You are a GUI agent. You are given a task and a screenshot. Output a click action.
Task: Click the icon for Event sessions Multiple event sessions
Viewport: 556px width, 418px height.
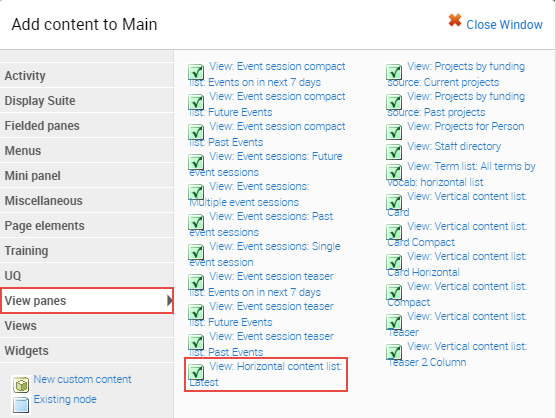[196, 192]
